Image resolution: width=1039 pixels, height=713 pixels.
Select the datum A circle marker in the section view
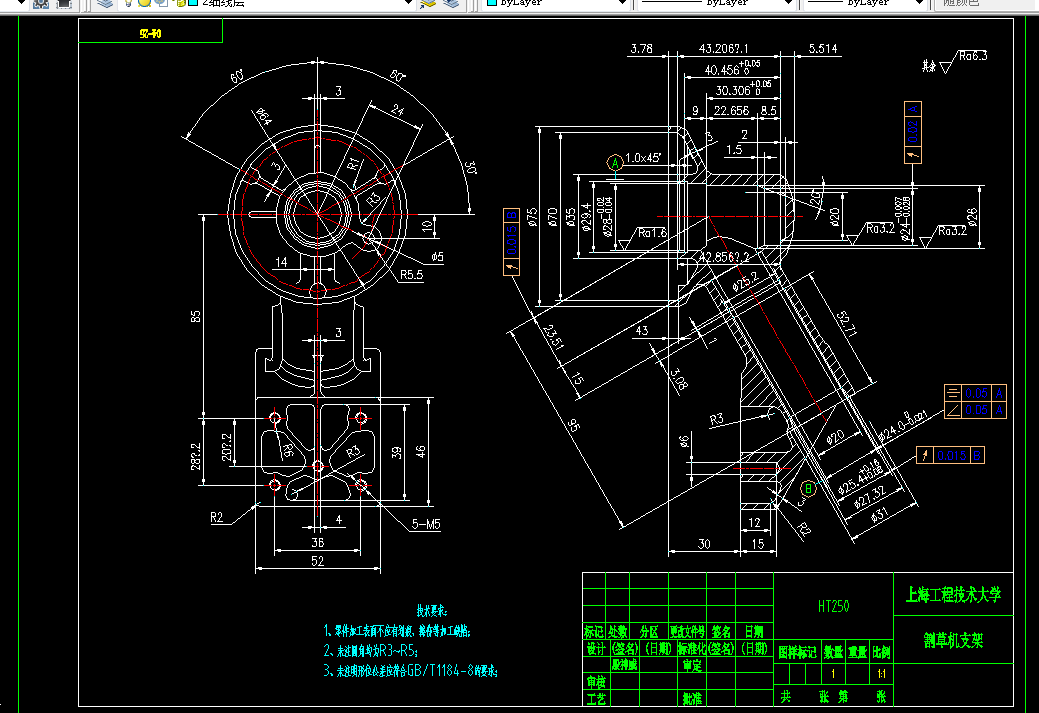(615, 162)
